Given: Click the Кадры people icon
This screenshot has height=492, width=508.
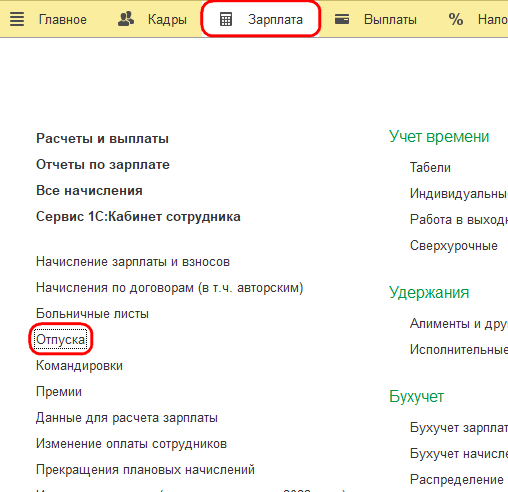Looking at the screenshot, I should [126, 19].
